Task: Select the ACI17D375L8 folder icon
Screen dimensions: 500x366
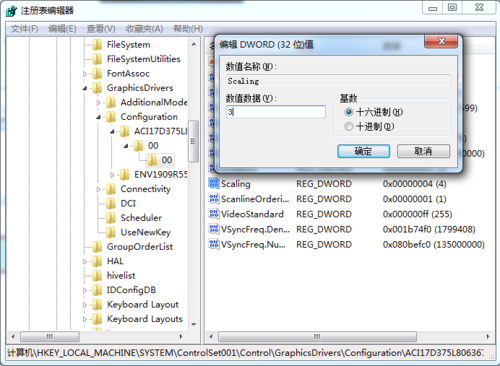Action: tap(124, 131)
